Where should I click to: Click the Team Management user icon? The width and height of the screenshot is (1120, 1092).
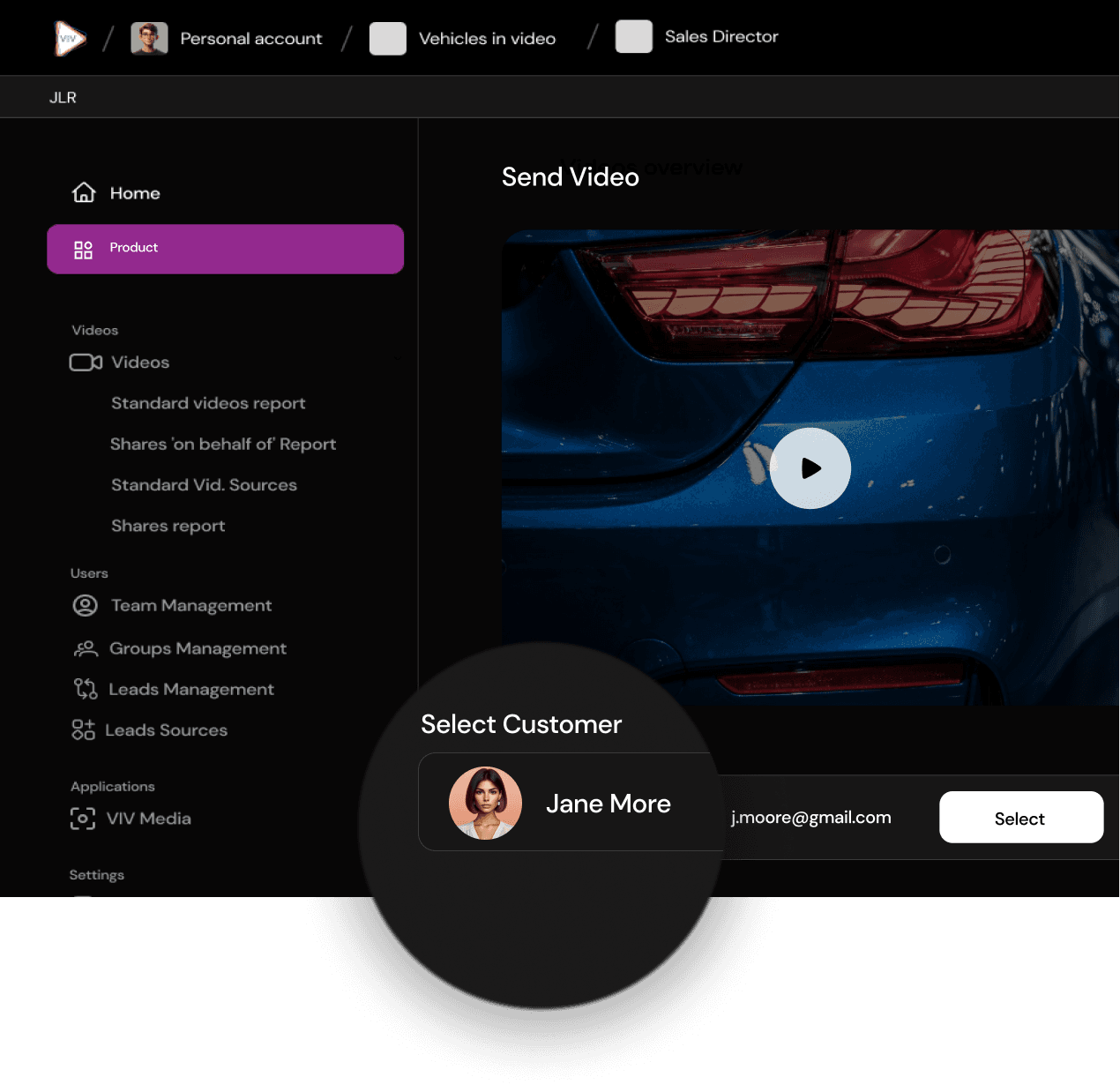point(85,605)
